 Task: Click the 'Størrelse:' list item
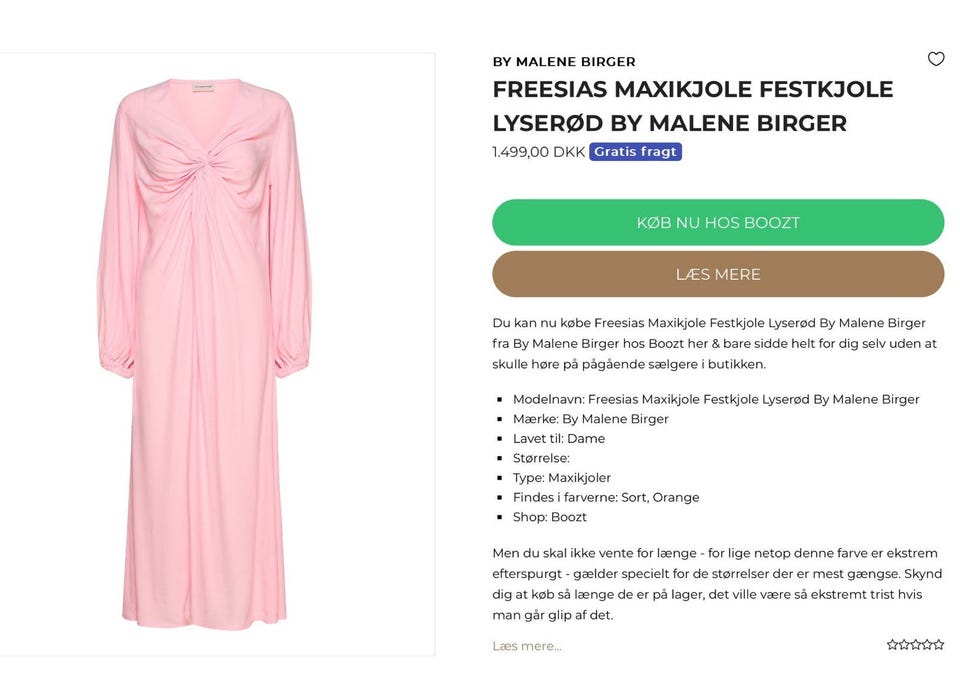pos(541,458)
